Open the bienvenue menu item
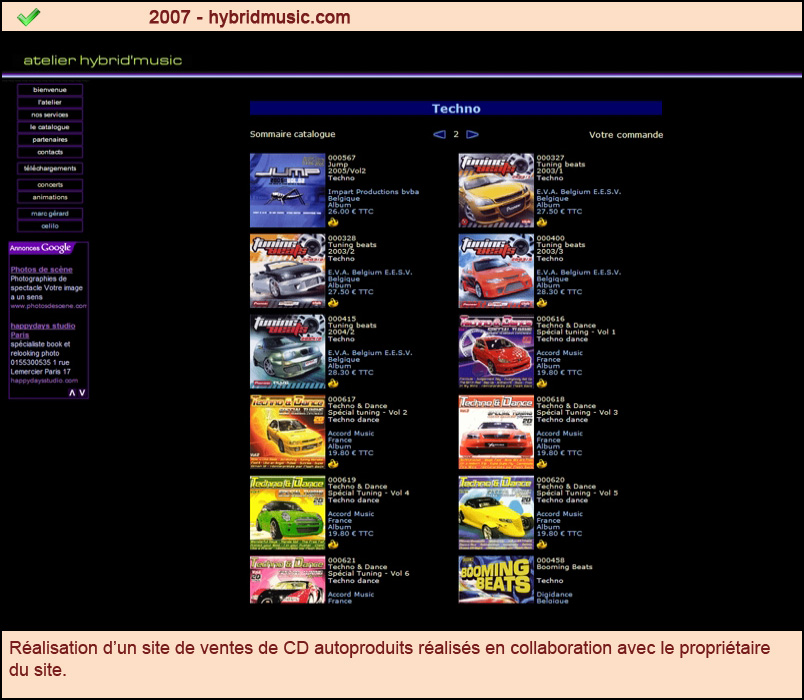This screenshot has height=700, width=804. tap(50, 90)
